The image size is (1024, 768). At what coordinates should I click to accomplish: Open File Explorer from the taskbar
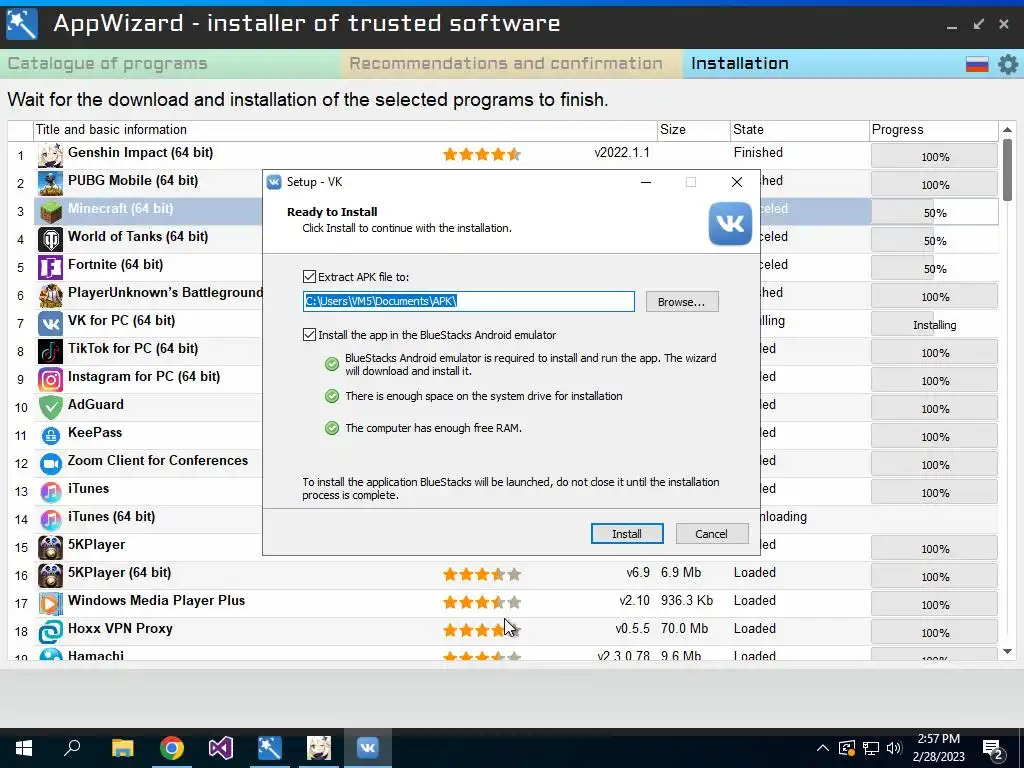122,748
